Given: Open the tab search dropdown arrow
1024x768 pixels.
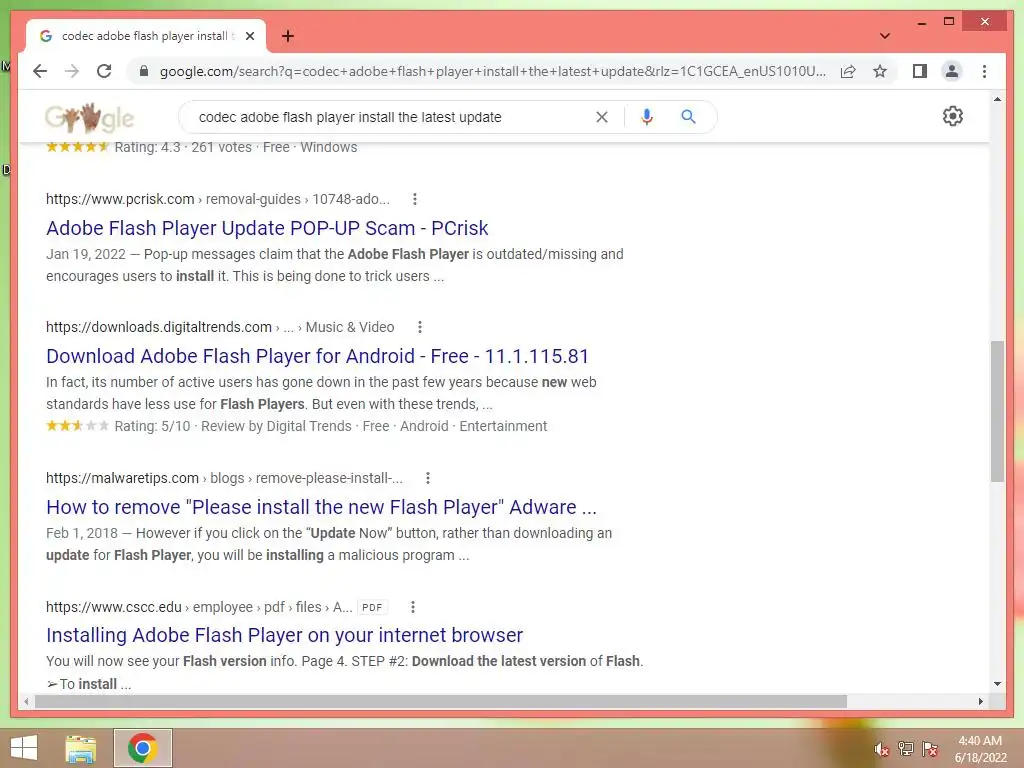Looking at the screenshot, I should tap(884, 36).
